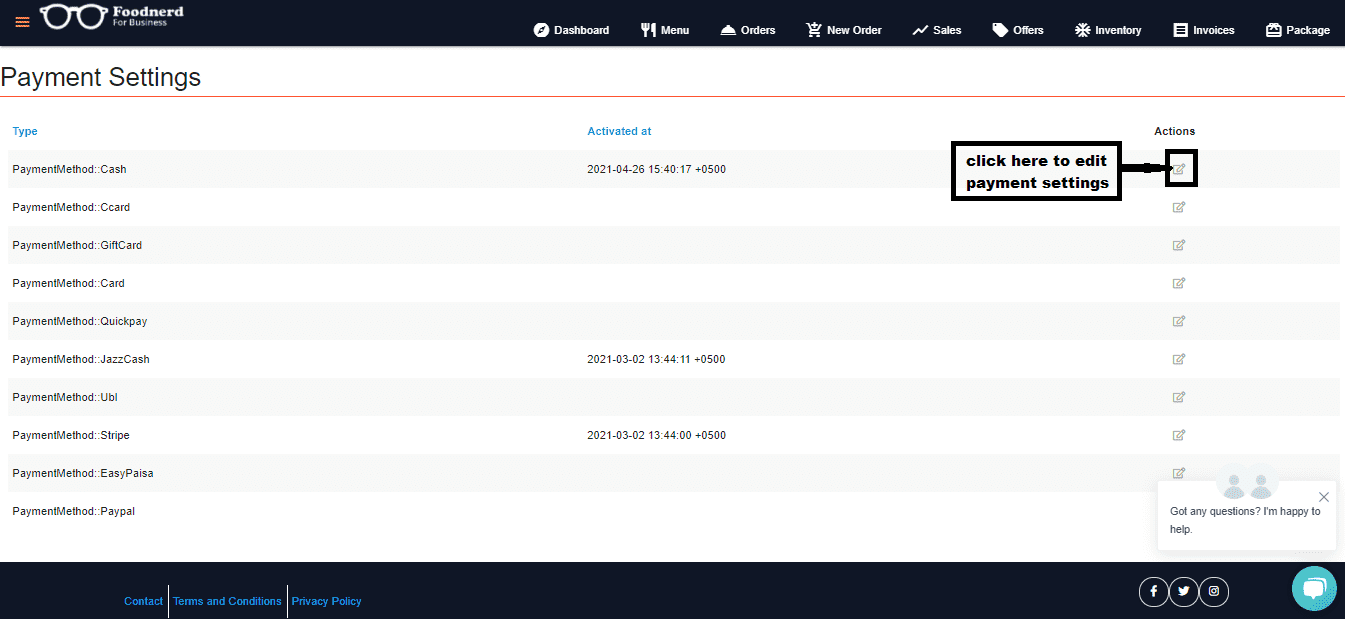Edit the Ccard payment method
Viewport: 1345px width, 619px height.
coord(1179,207)
